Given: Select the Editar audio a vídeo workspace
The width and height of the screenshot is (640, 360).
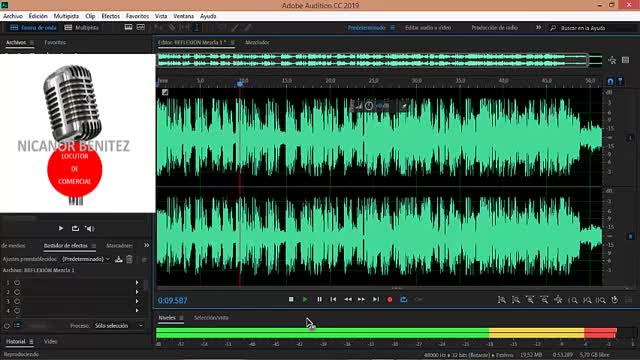Looking at the screenshot, I should click(428, 28).
